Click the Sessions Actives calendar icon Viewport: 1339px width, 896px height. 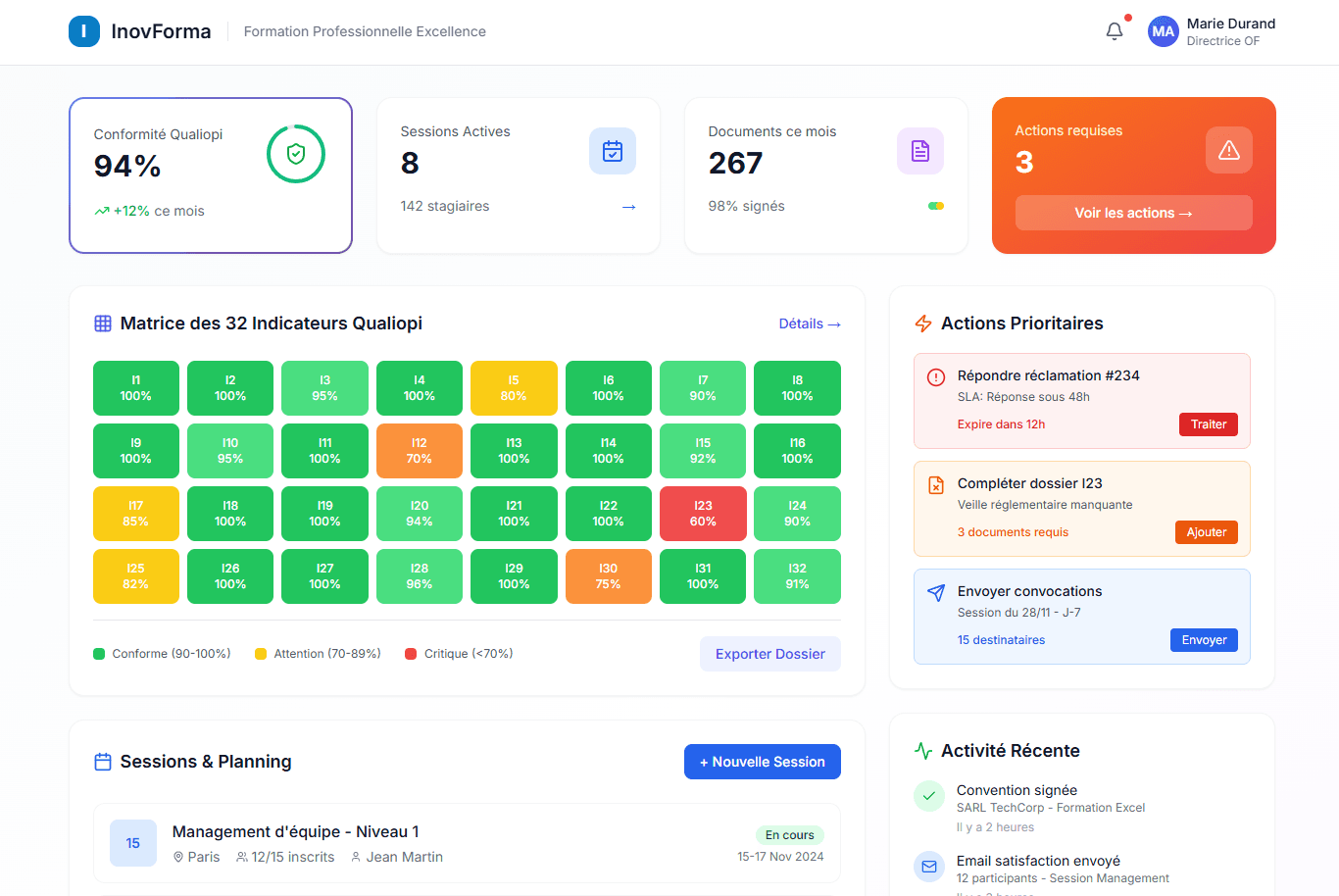[x=613, y=151]
